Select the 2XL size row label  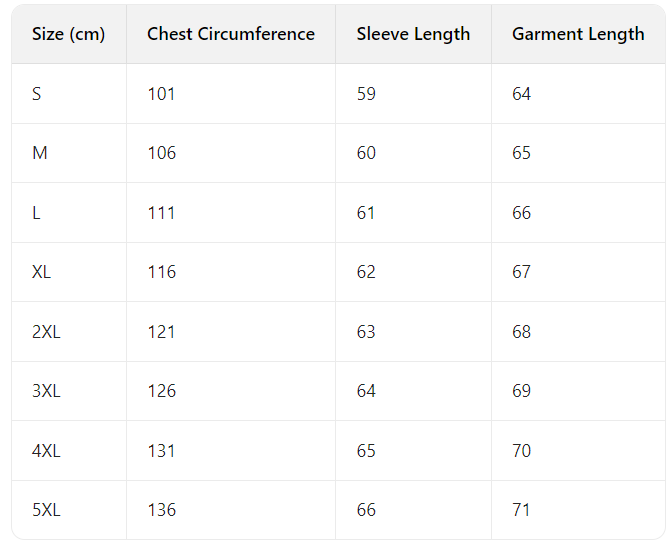[x=46, y=332]
